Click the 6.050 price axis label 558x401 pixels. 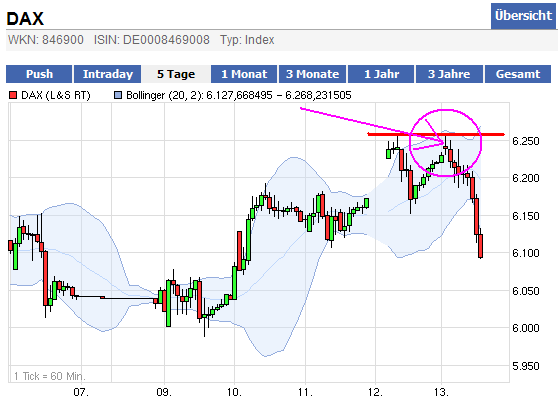(526, 291)
